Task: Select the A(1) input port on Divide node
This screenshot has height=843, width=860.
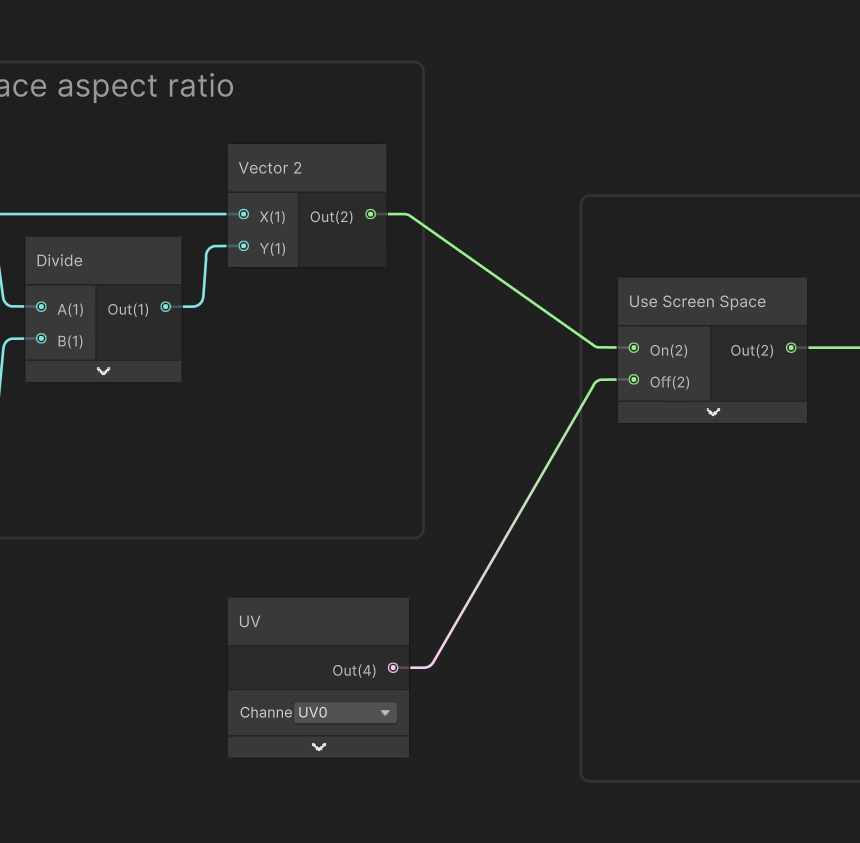Action: coord(41,307)
